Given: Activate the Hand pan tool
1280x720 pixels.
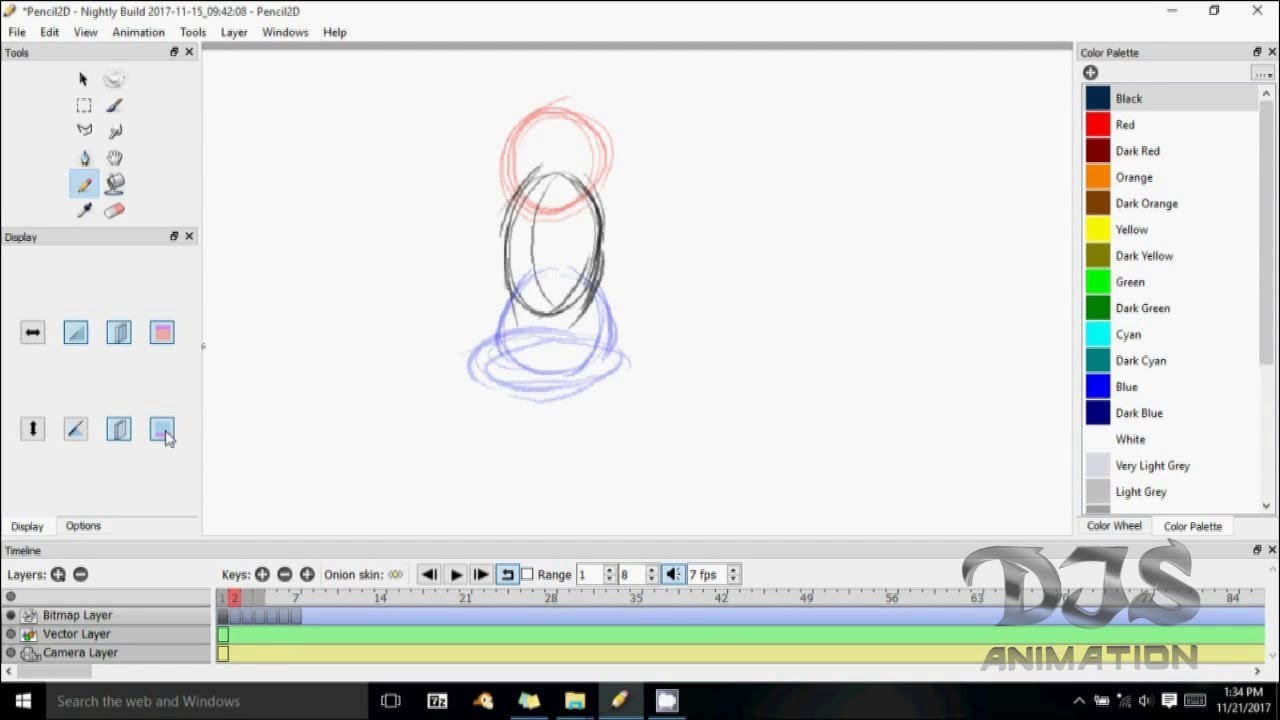Looking at the screenshot, I should pos(114,158).
